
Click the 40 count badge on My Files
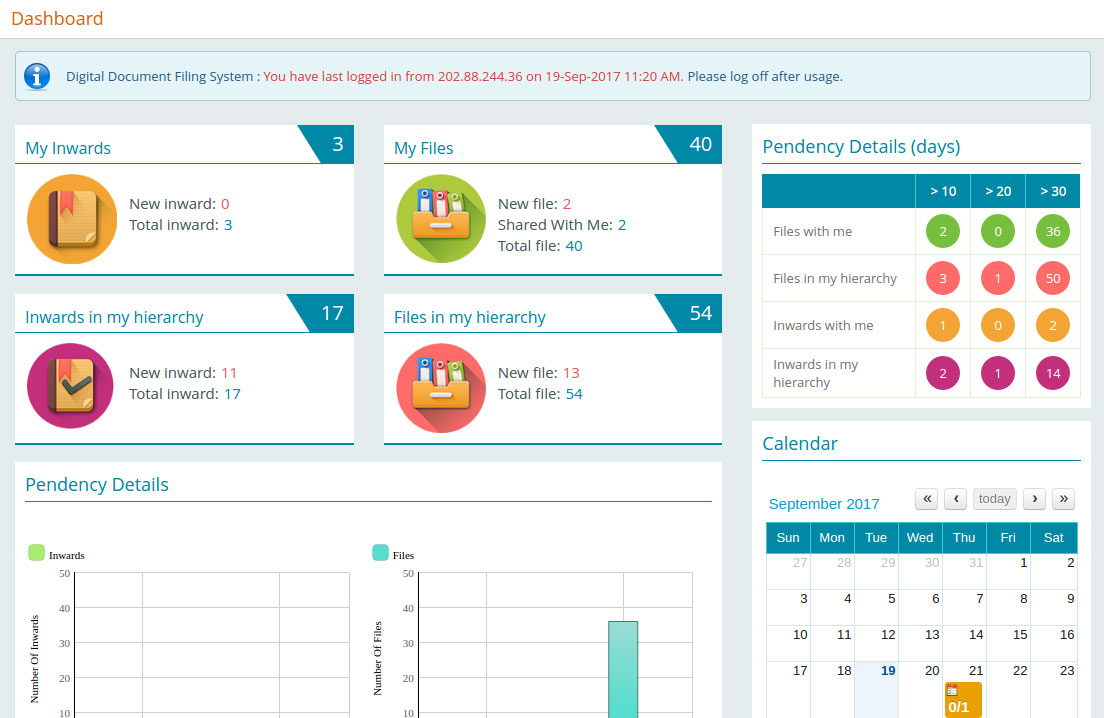coord(700,145)
